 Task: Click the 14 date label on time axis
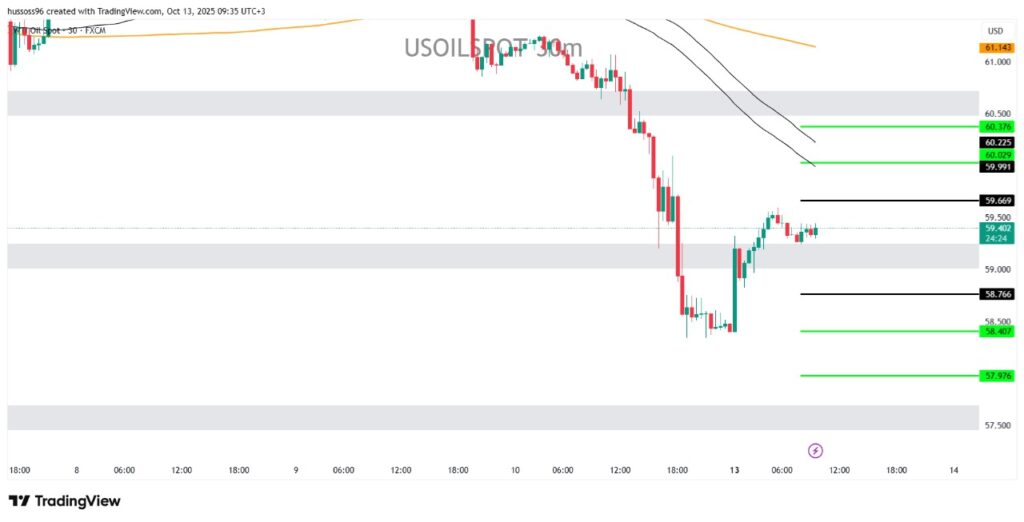point(953,470)
